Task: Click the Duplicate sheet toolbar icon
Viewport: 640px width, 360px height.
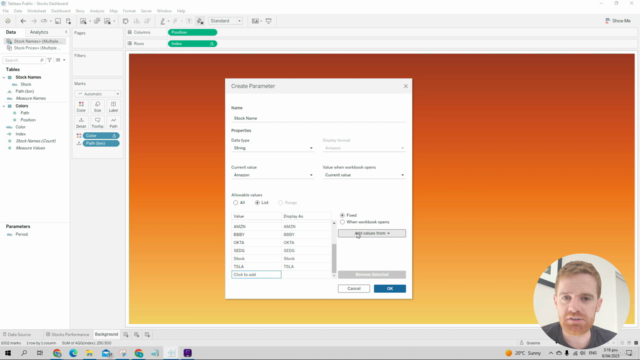Action: click(x=97, y=21)
